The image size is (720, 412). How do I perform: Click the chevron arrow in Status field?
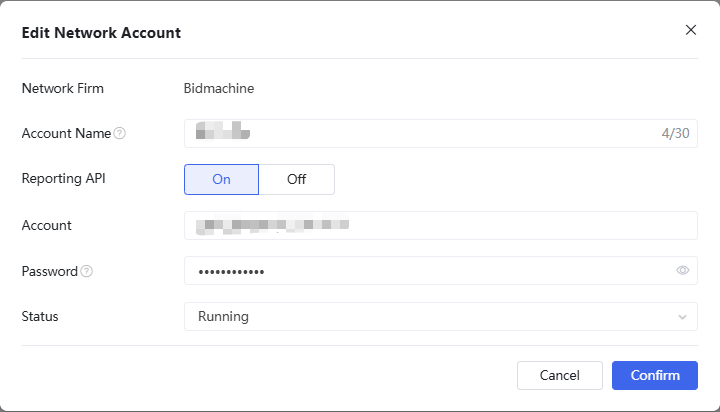click(682, 317)
